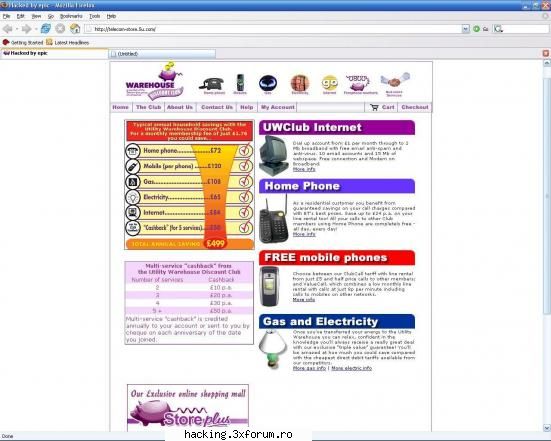Image resolution: width=551 pixels, height=441 pixels.
Task: Click the Cashback icon in savings chart
Action: (133, 228)
